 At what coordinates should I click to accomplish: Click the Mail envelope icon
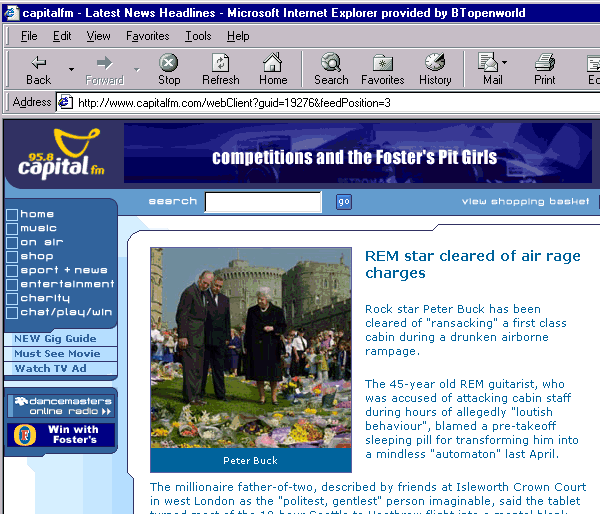tap(488, 62)
